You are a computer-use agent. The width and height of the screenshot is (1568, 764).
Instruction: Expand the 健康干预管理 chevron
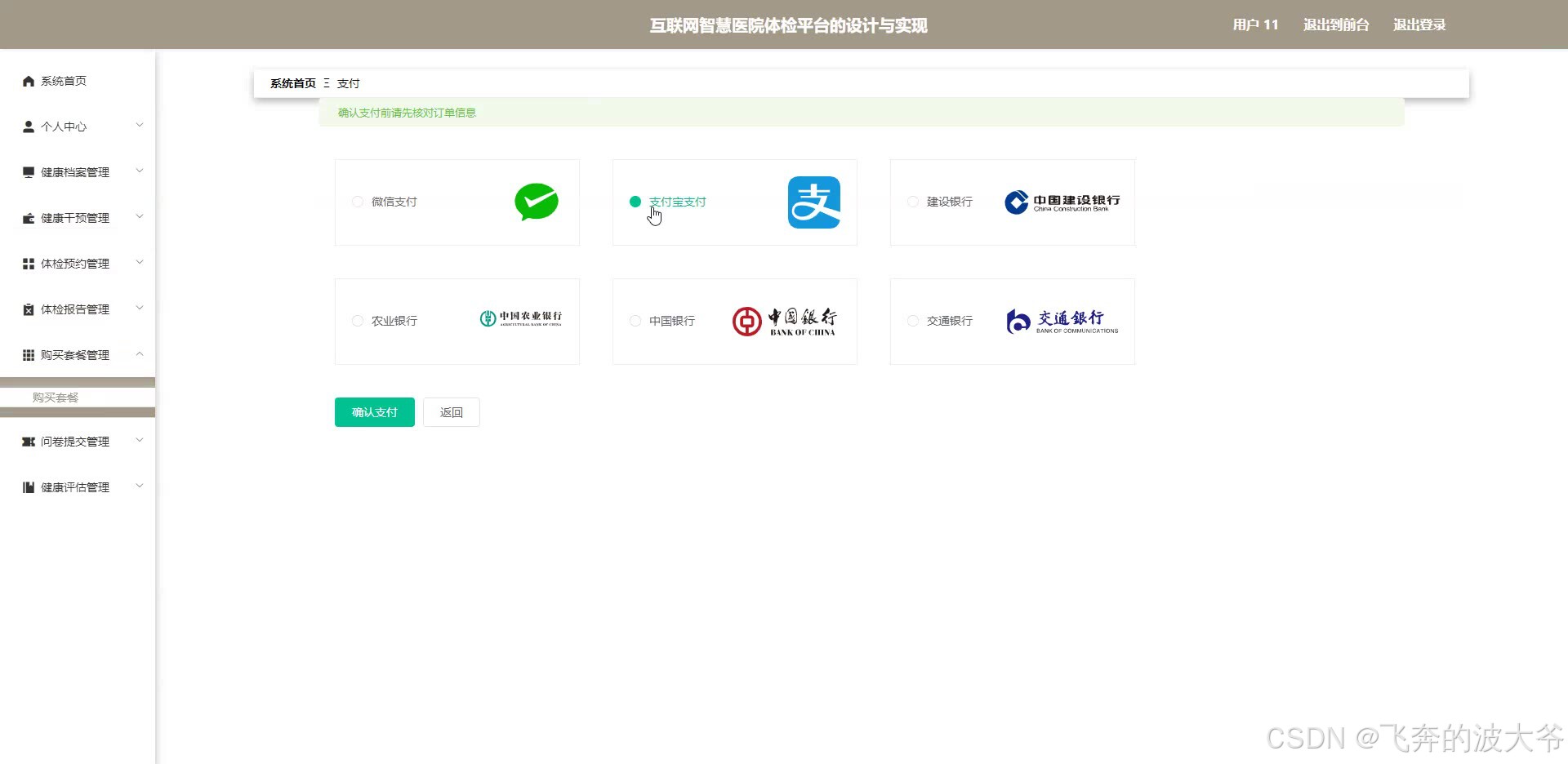[140, 216]
